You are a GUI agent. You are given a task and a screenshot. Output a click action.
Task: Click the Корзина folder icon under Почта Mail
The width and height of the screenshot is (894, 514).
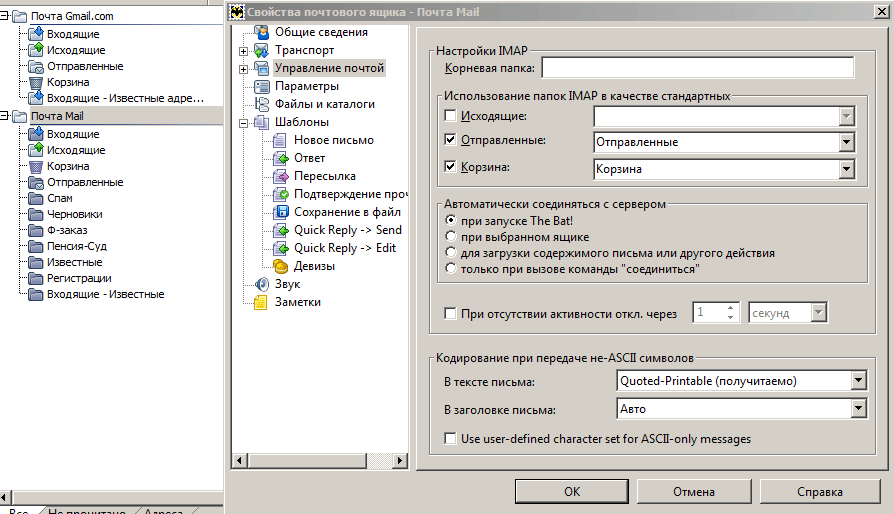[36, 166]
